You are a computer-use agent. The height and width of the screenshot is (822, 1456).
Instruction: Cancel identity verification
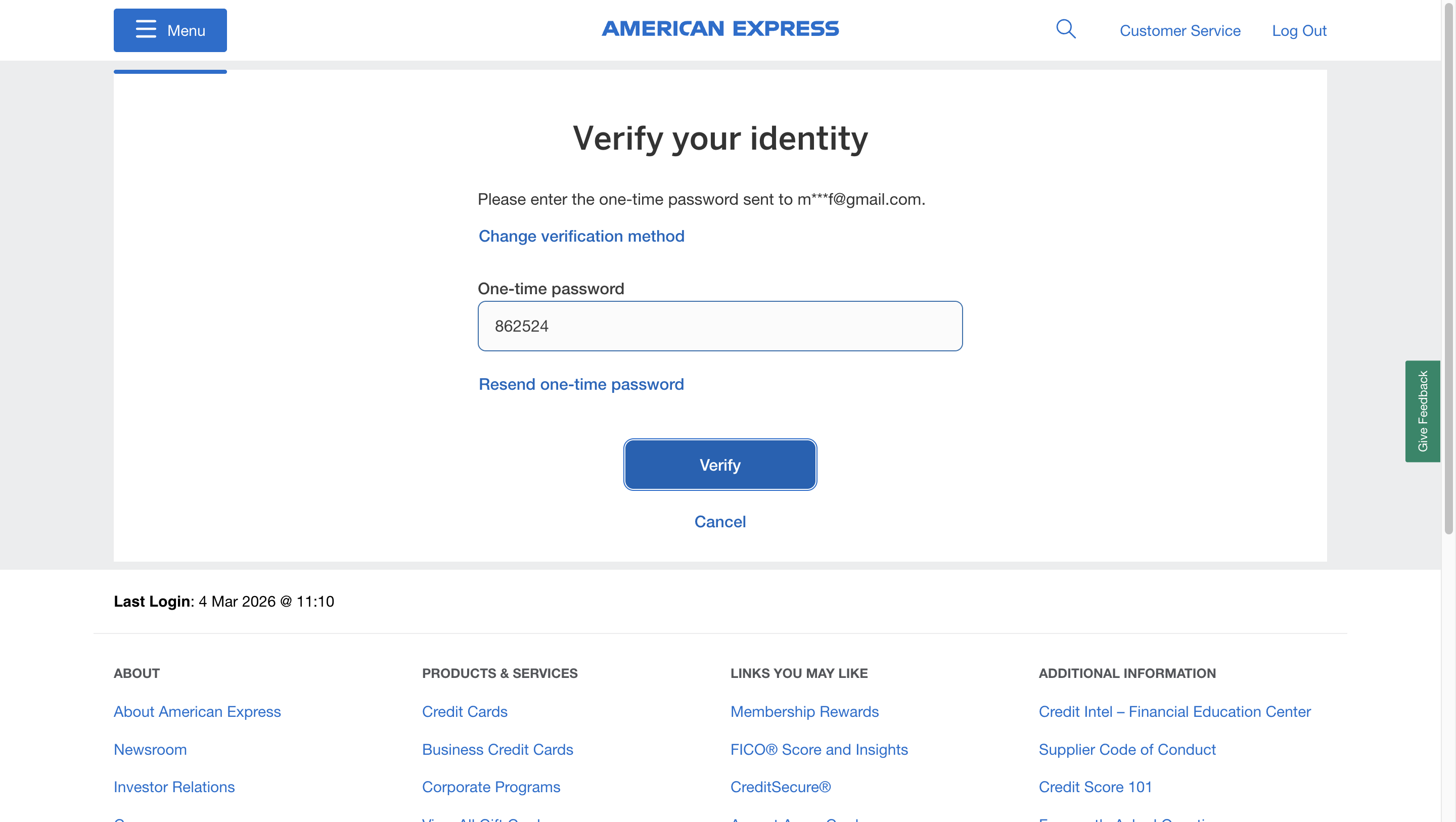(x=719, y=521)
